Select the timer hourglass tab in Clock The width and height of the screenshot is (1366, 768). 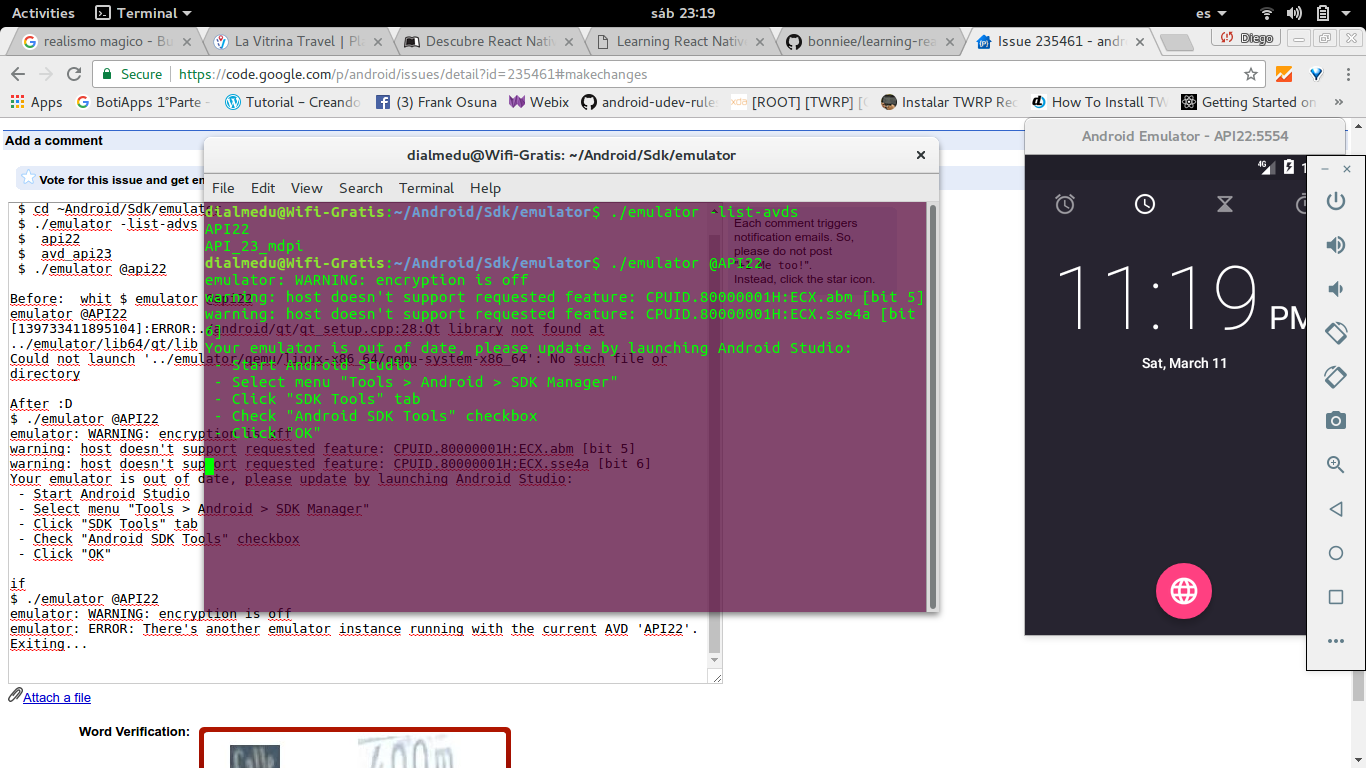1225,204
